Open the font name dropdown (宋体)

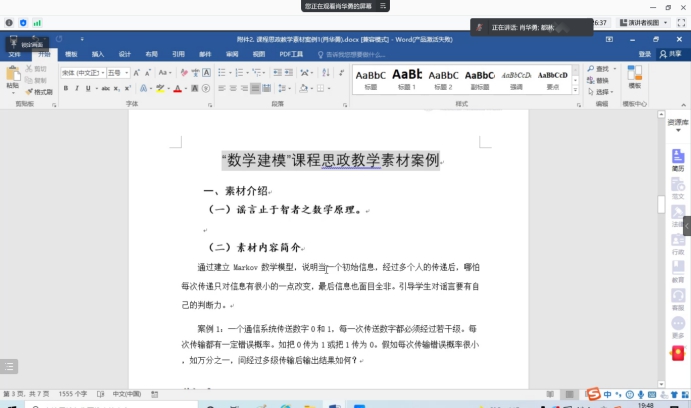pos(81,73)
